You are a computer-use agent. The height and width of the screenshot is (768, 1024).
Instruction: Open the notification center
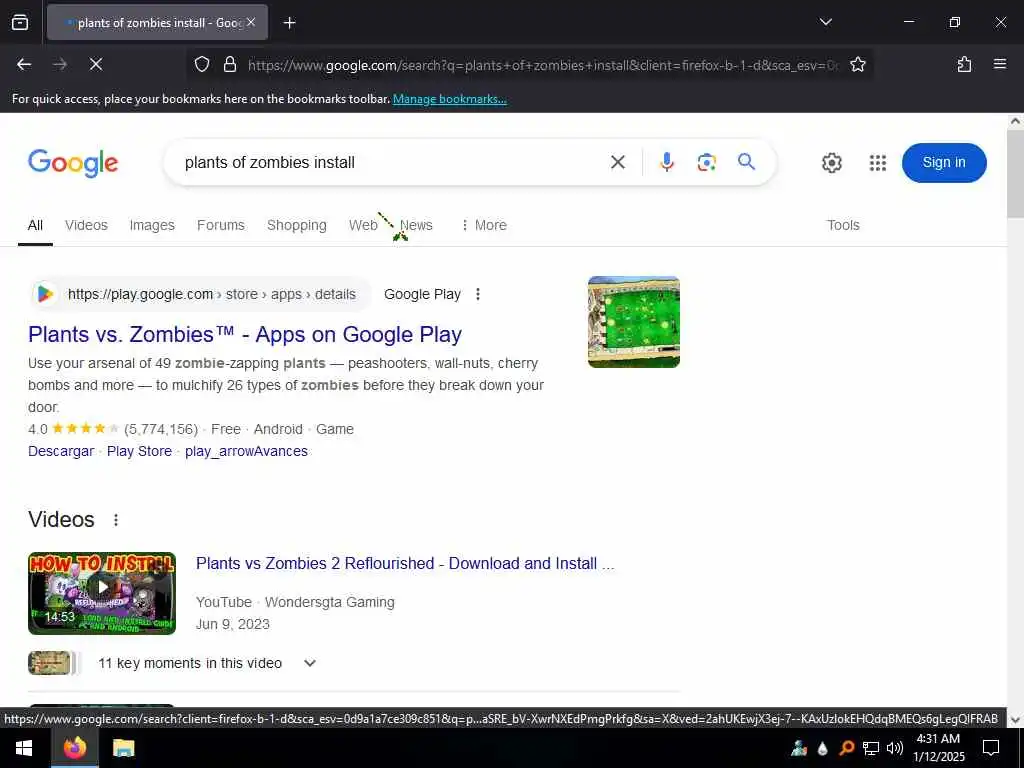(991, 748)
